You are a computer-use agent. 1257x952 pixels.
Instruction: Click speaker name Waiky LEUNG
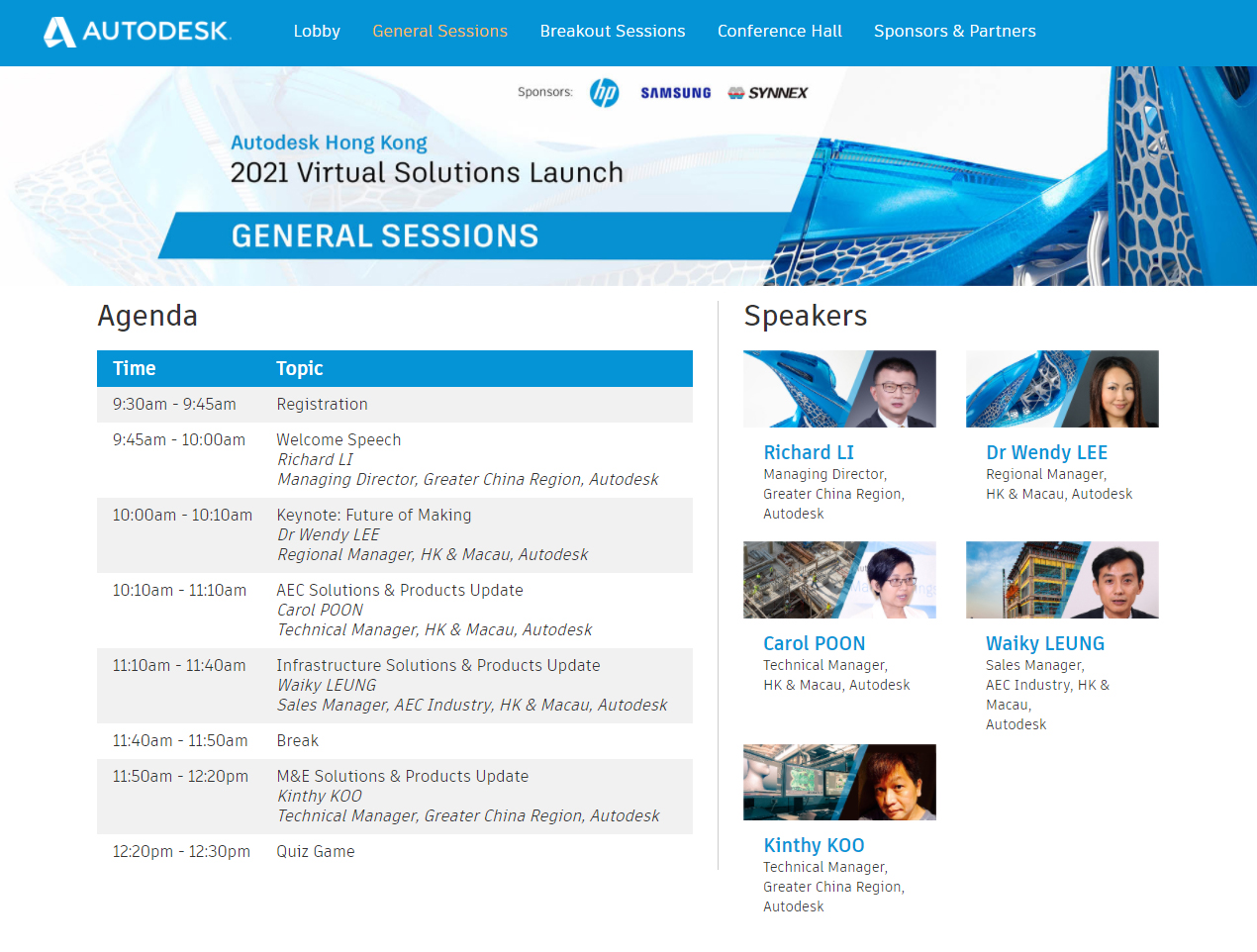[1045, 643]
